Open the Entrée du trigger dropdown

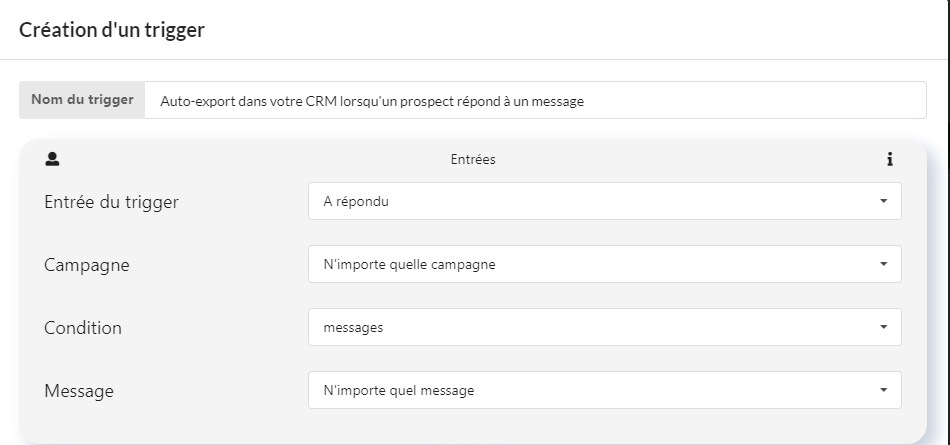click(605, 201)
